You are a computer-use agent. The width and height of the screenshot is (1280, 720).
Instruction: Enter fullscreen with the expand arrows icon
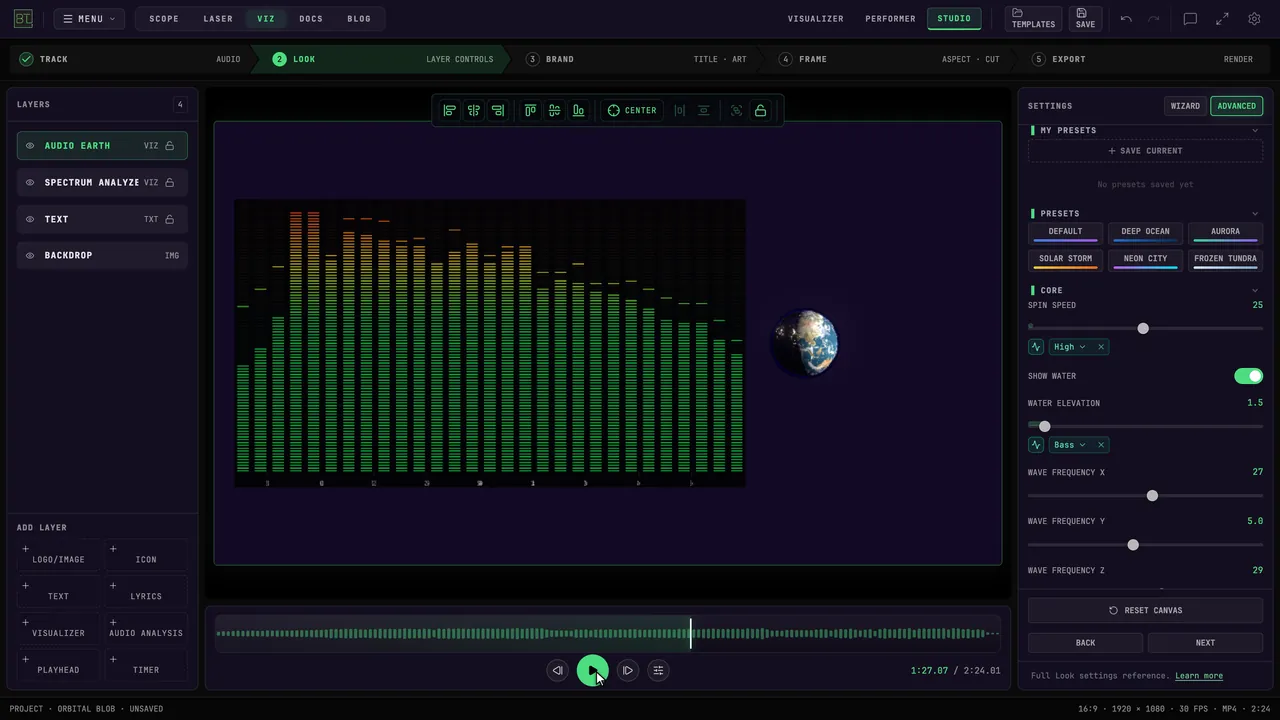(x=1222, y=19)
